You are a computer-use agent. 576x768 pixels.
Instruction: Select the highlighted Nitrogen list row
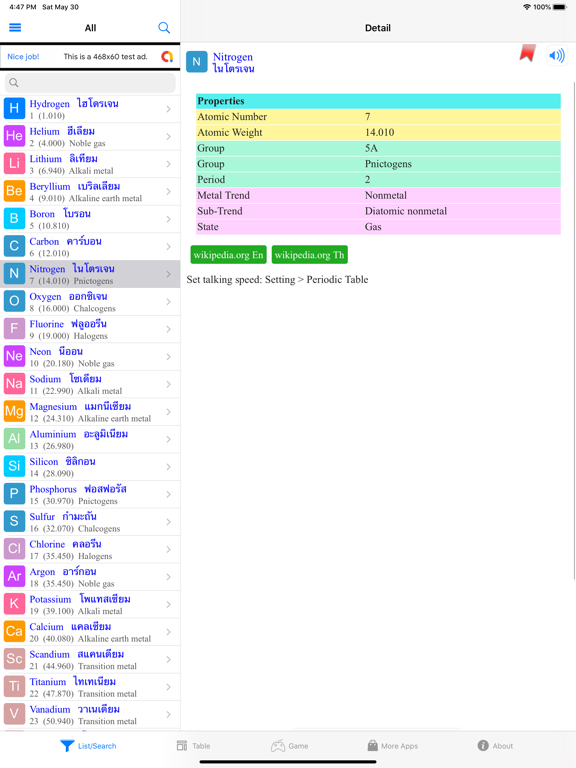click(x=90, y=274)
